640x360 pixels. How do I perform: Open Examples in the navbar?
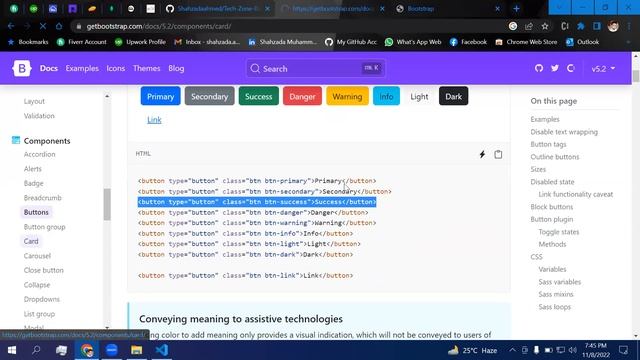coord(82,69)
